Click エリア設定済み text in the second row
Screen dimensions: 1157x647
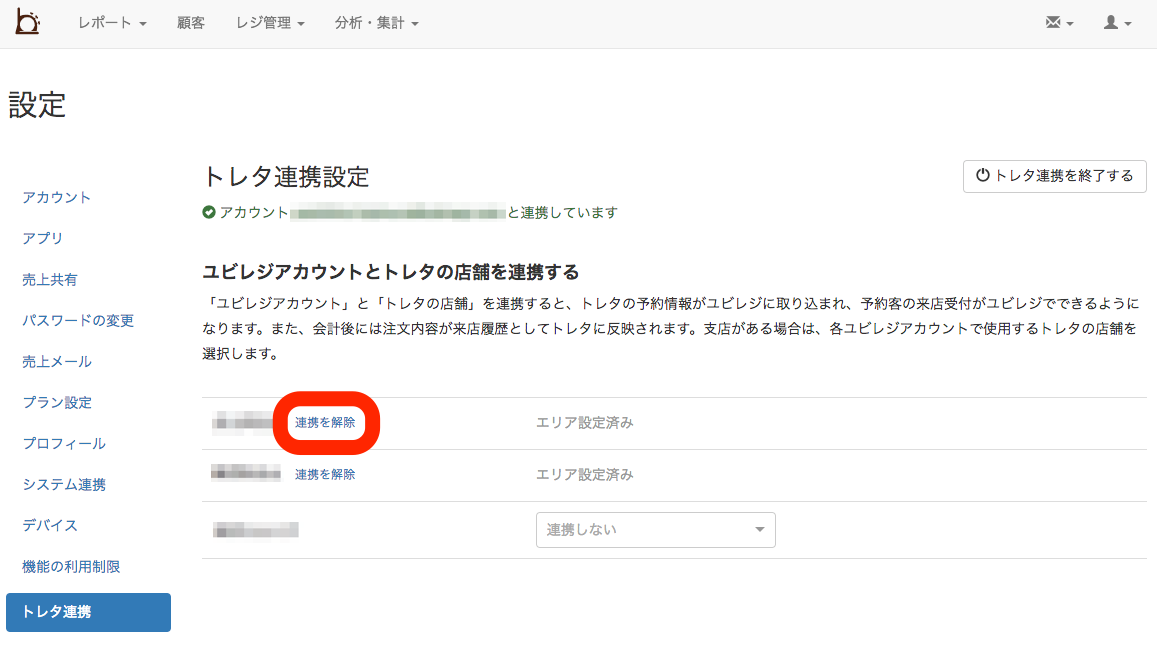[x=584, y=474]
